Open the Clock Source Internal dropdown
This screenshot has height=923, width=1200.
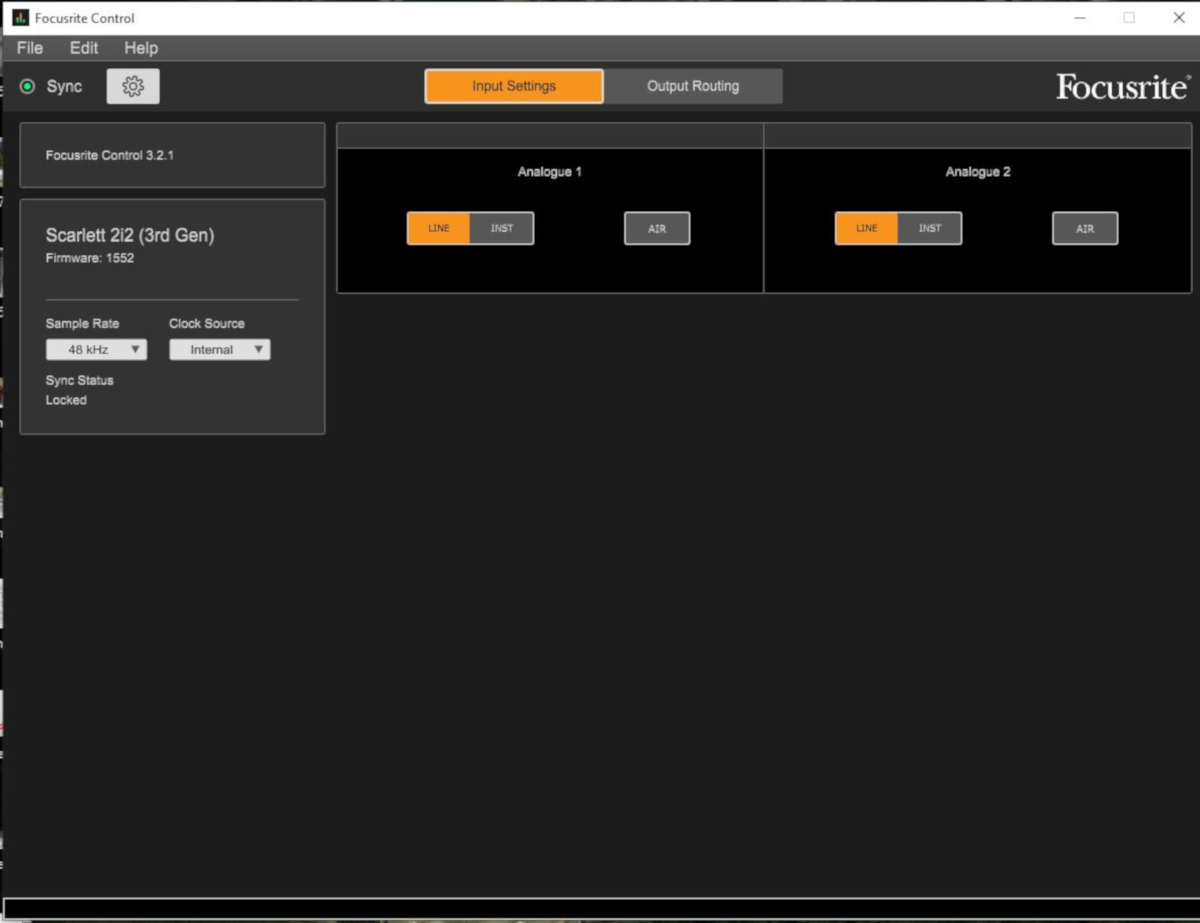coord(220,350)
